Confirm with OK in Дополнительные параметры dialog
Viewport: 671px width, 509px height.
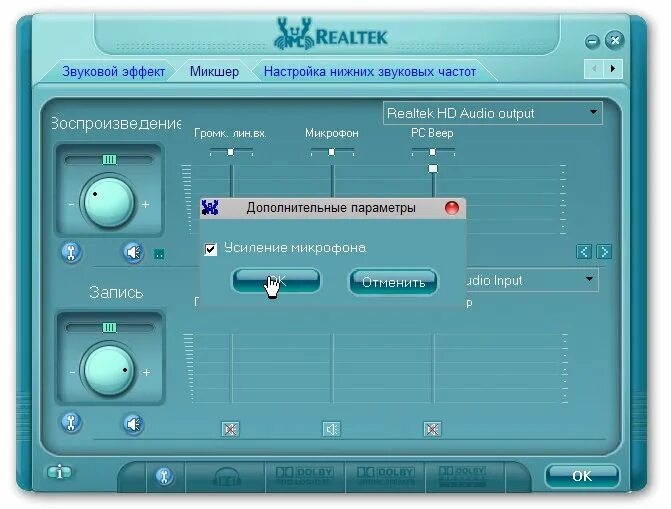(x=276, y=281)
